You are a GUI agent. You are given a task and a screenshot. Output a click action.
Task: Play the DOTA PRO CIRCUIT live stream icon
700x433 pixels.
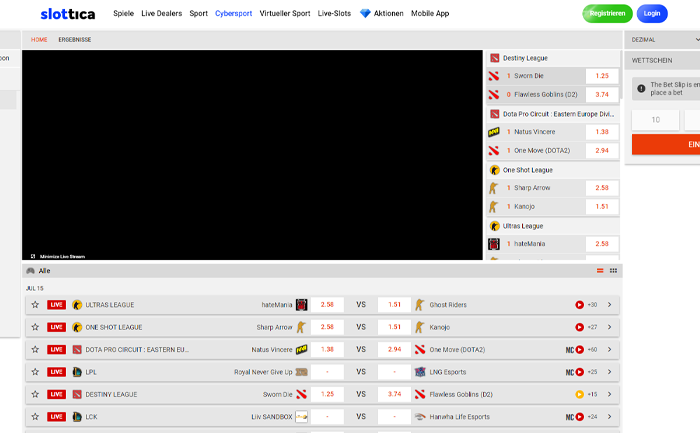point(579,350)
